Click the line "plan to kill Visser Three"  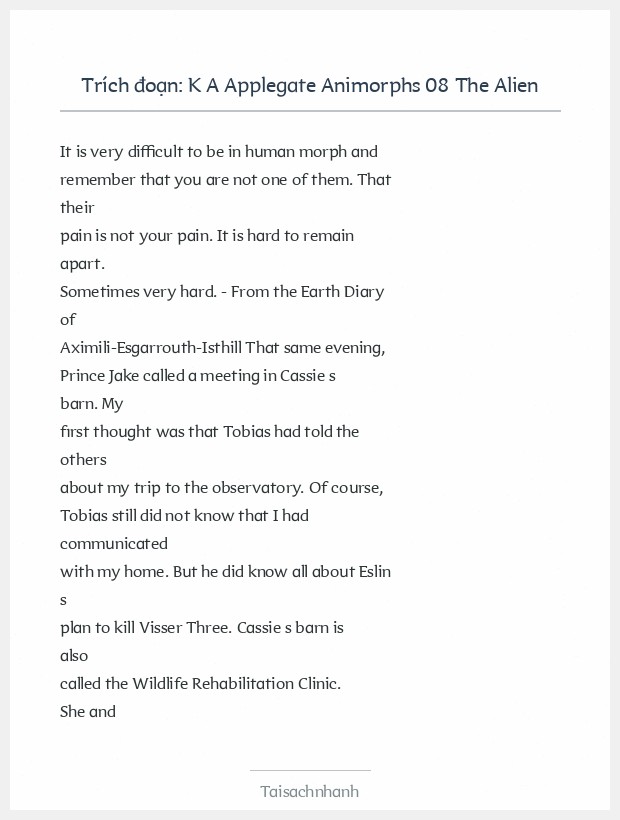click(202, 628)
